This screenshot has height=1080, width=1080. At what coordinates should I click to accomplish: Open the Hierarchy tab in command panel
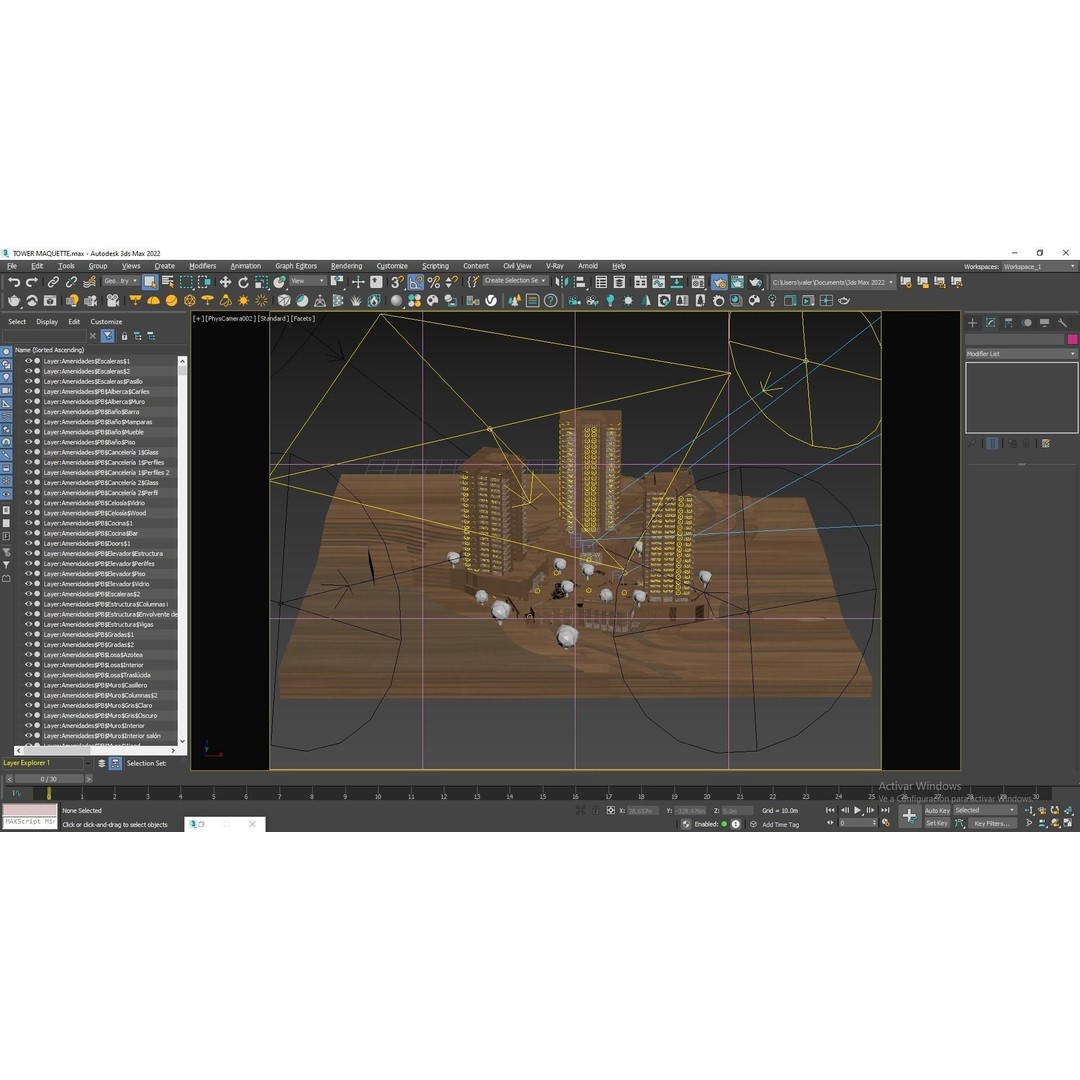(x=1008, y=323)
